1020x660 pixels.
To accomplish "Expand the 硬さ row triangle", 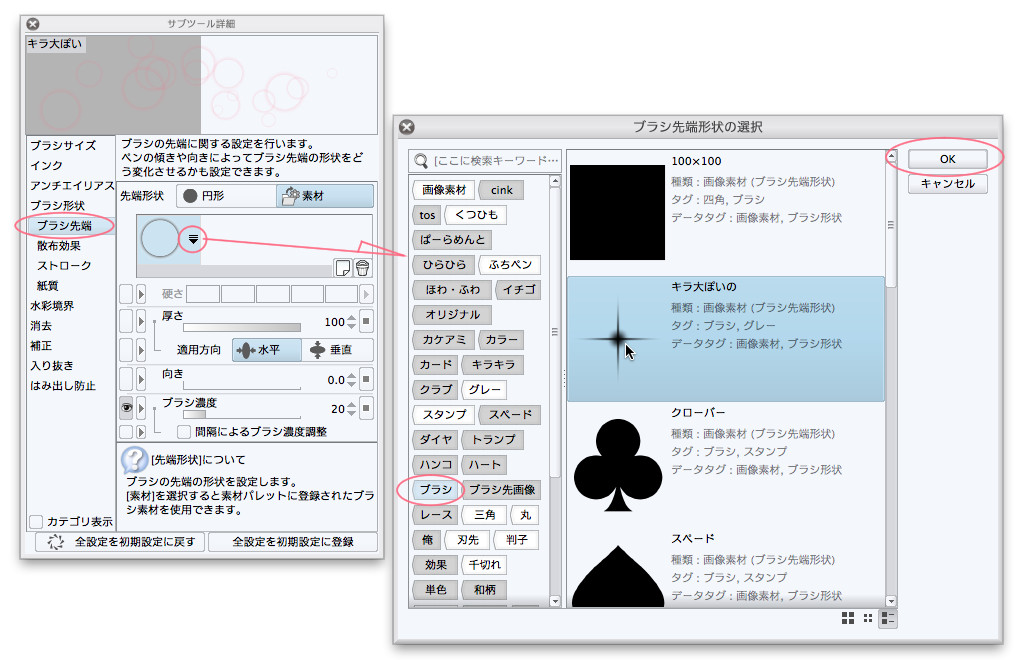I will click(x=141, y=294).
